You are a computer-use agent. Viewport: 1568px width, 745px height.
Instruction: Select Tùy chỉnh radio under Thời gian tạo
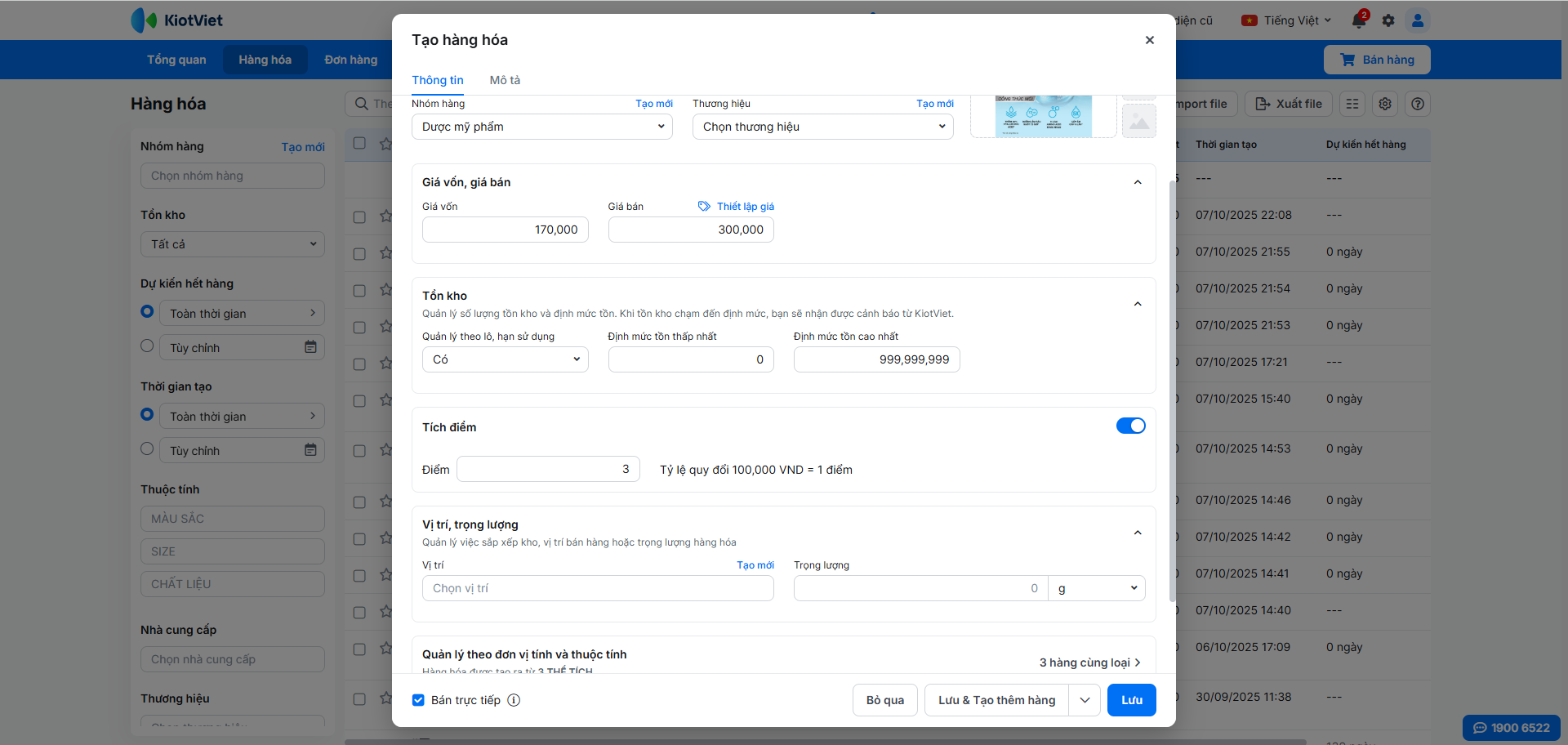coord(147,448)
